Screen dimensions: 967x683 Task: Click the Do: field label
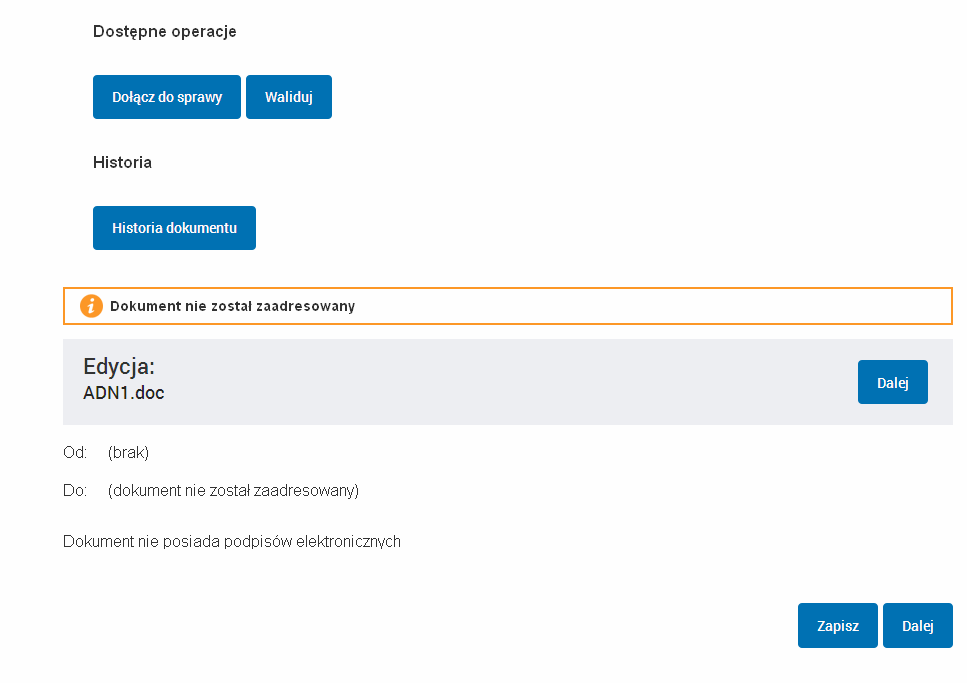coord(75,491)
